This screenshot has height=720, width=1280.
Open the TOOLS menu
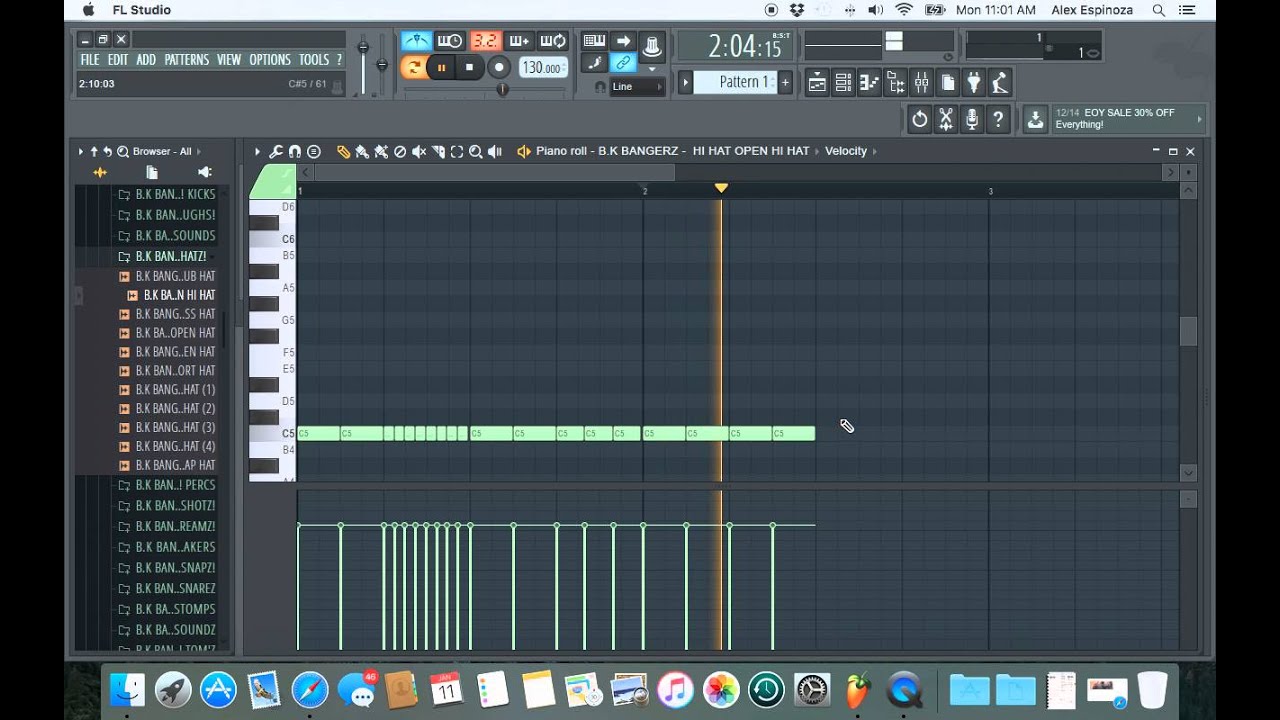pos(314,60)
